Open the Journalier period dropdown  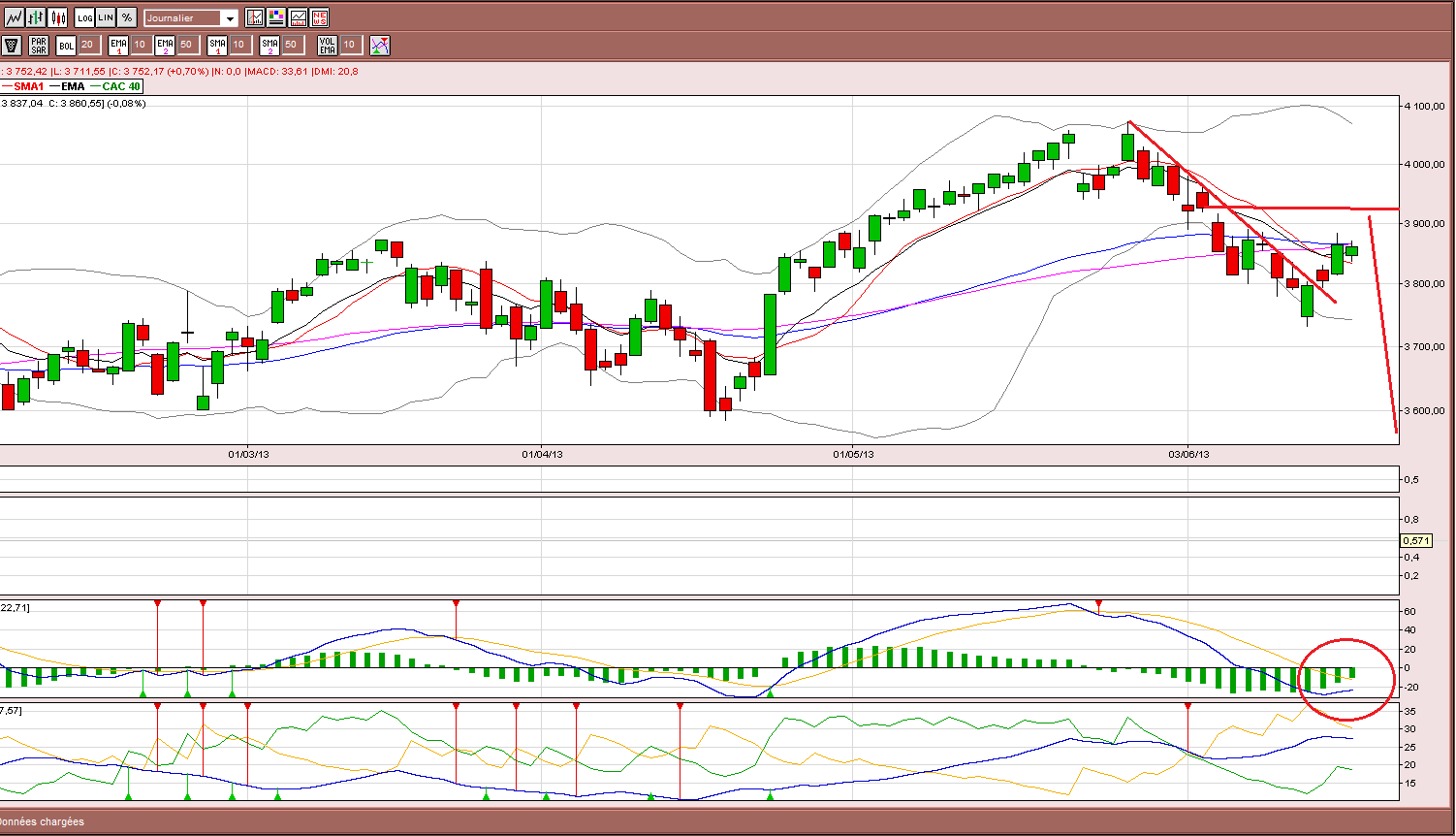click(x=191, y=17)
